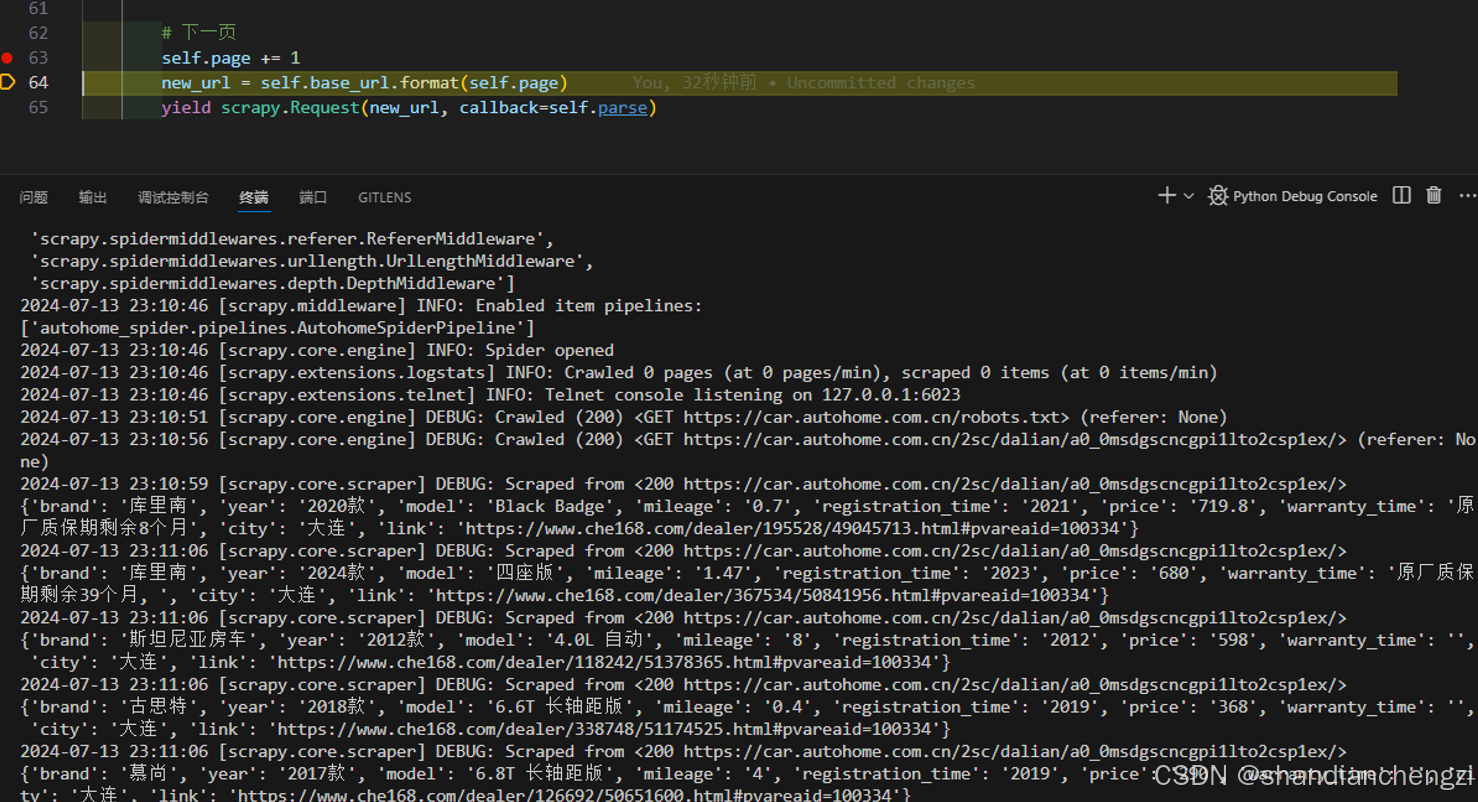This screenshot has height=802, width=1478.
Task: Create a new terminal with plus icon
Action: (x=1166, y=196)
